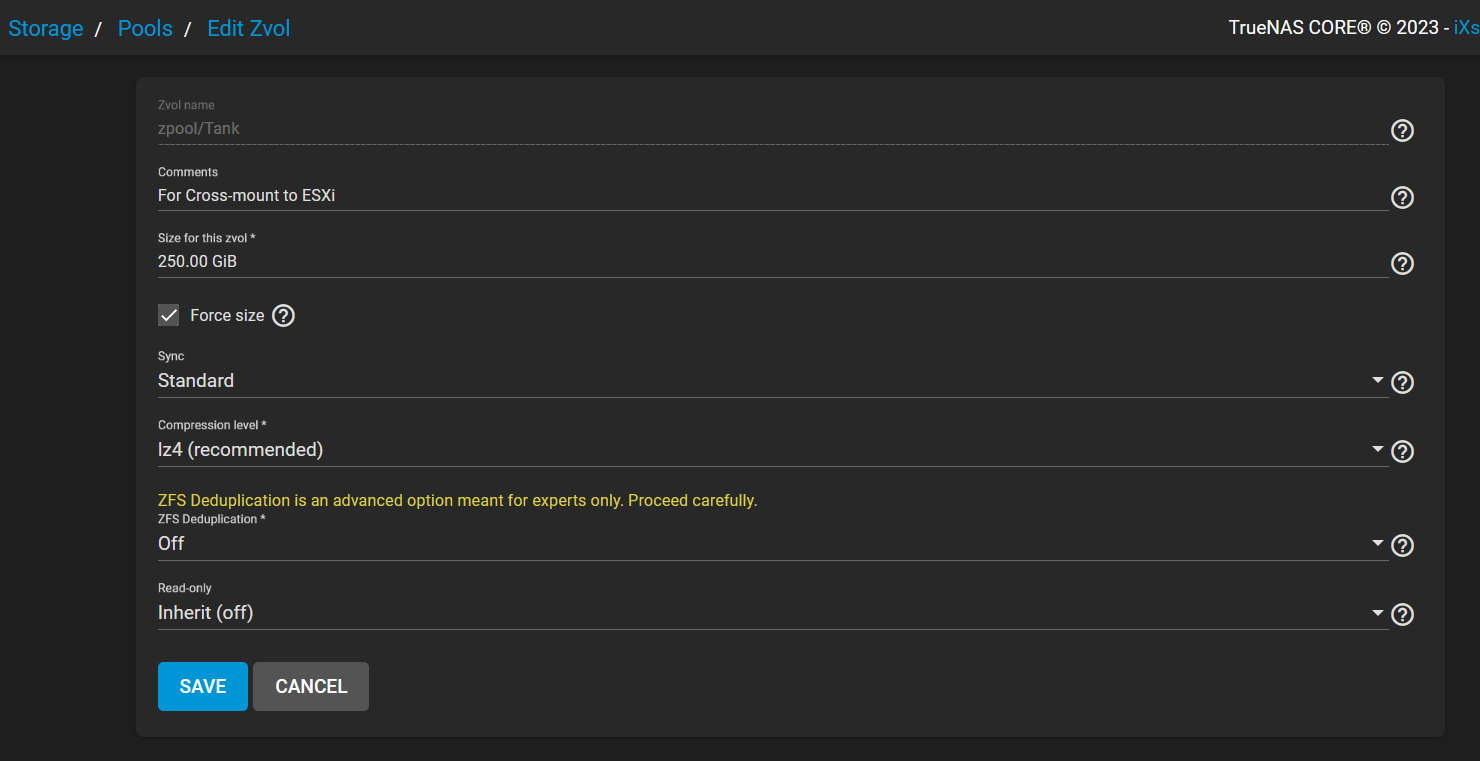View help for Force size option

(284, 316)
